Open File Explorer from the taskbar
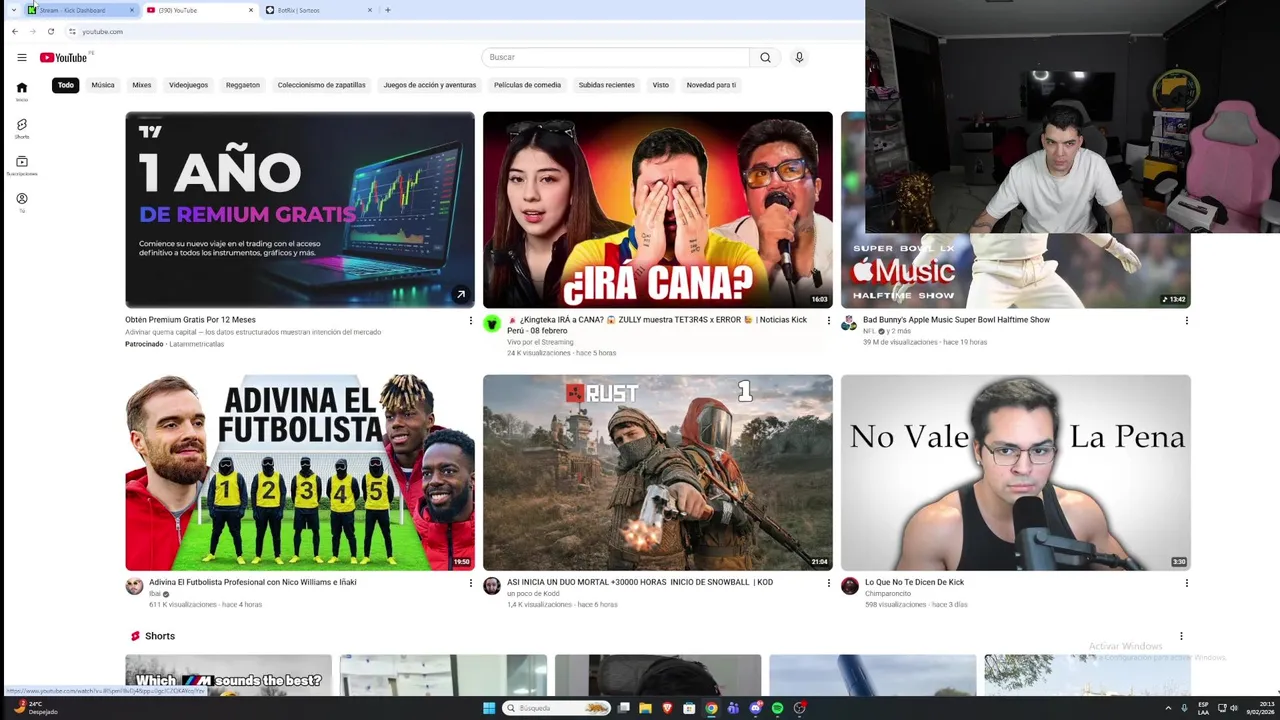Screen dimensions: 1280x720 click(645, 708)
